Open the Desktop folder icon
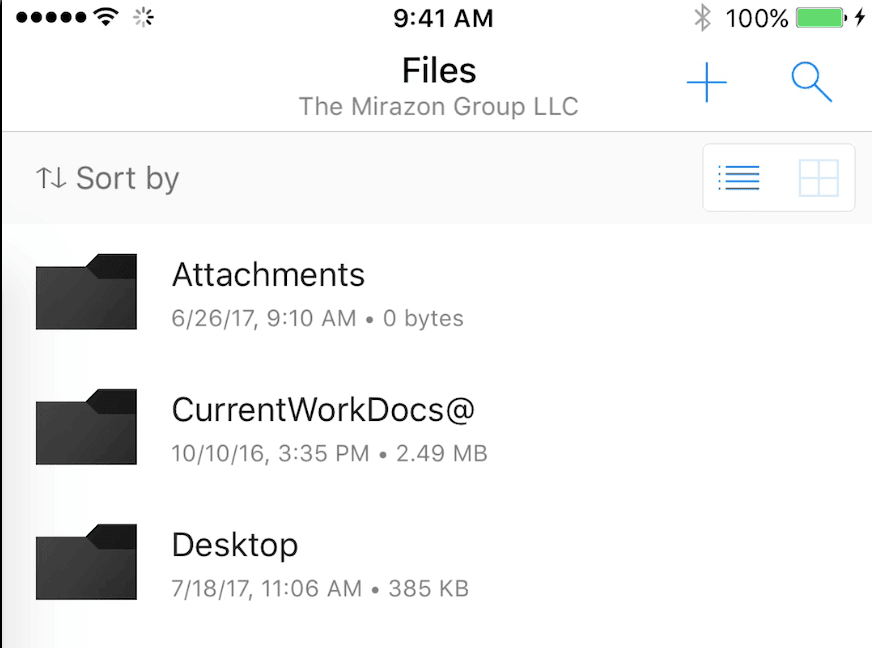The image size is (872, 648). [x=86, y=562]
